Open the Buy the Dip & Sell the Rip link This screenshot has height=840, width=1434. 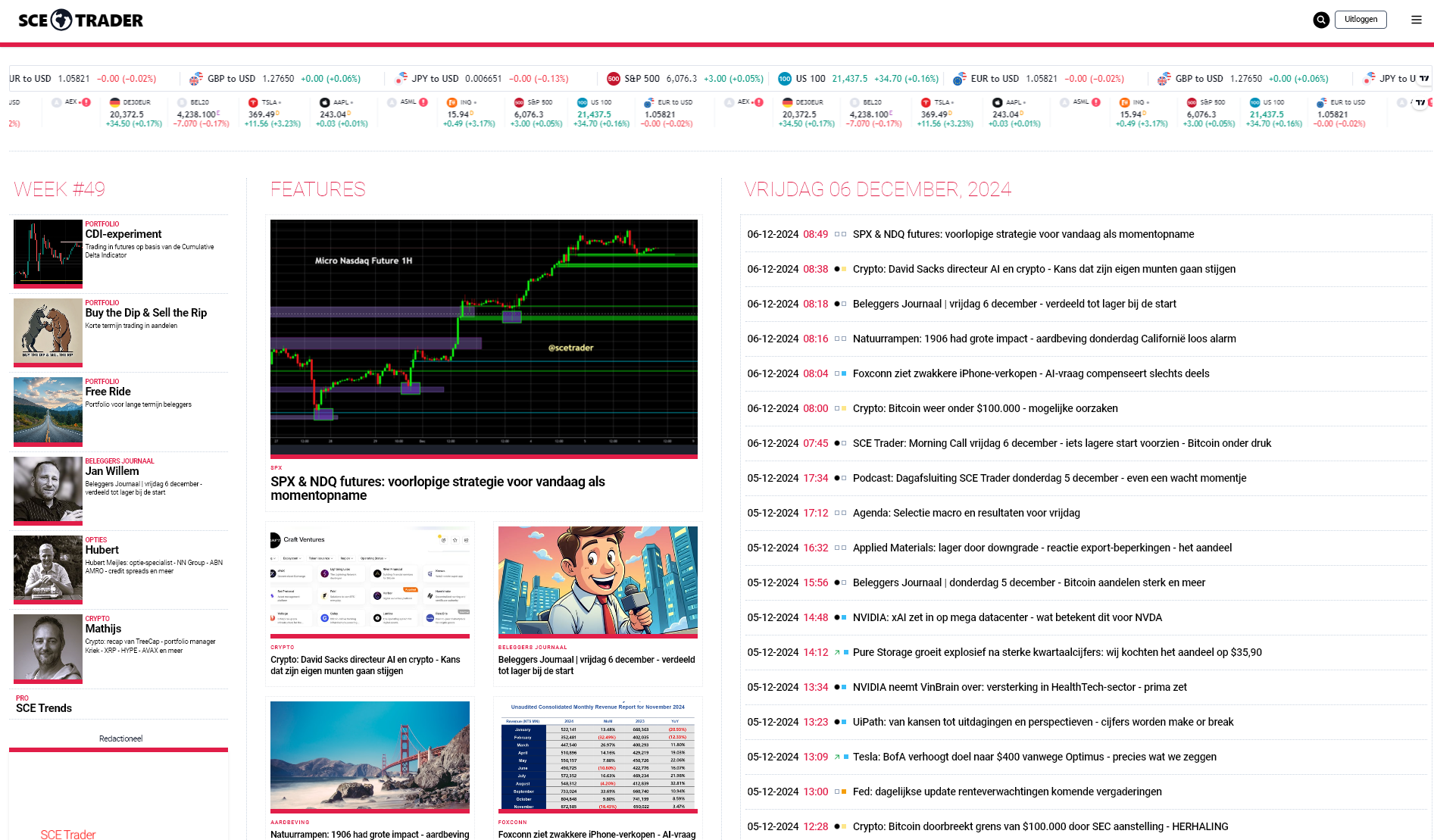(x=146, y=313)
